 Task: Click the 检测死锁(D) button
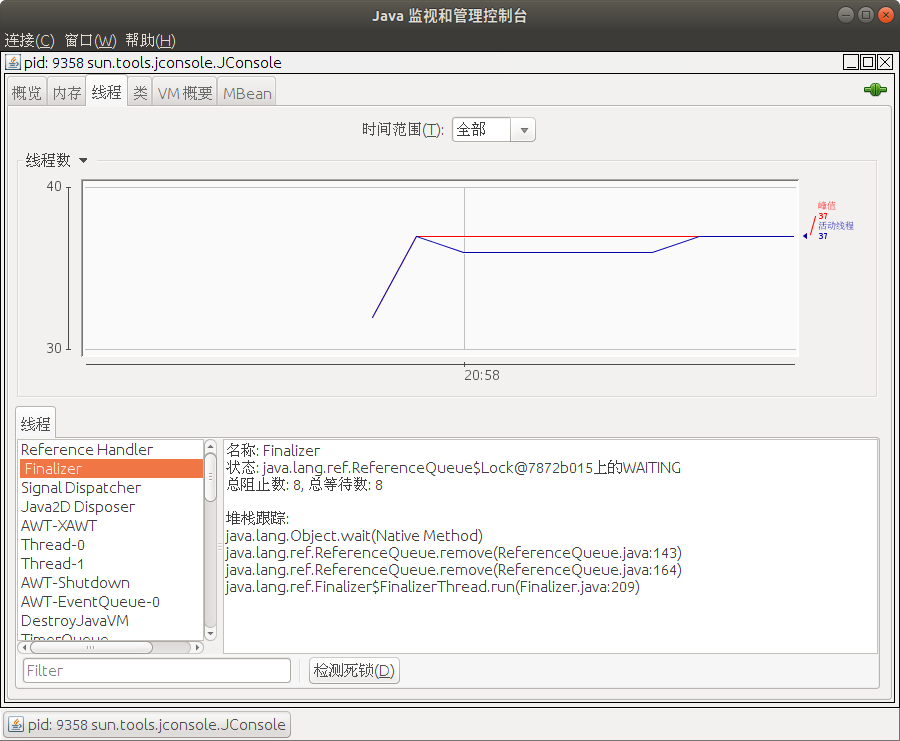(x=354, y=670)
